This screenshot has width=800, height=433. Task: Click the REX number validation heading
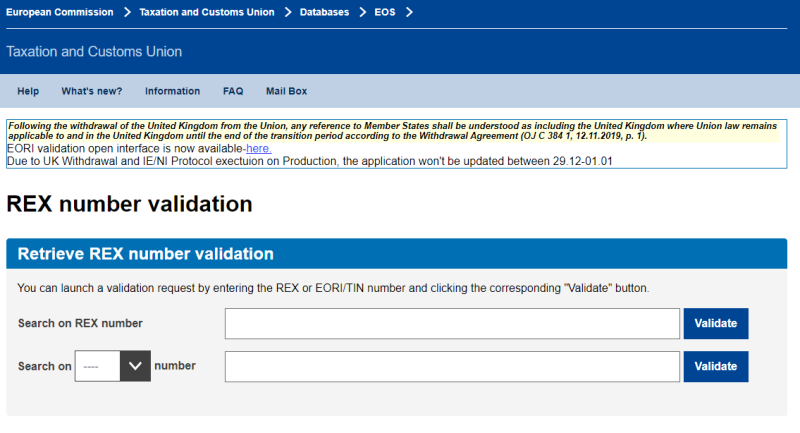point(129,204)
